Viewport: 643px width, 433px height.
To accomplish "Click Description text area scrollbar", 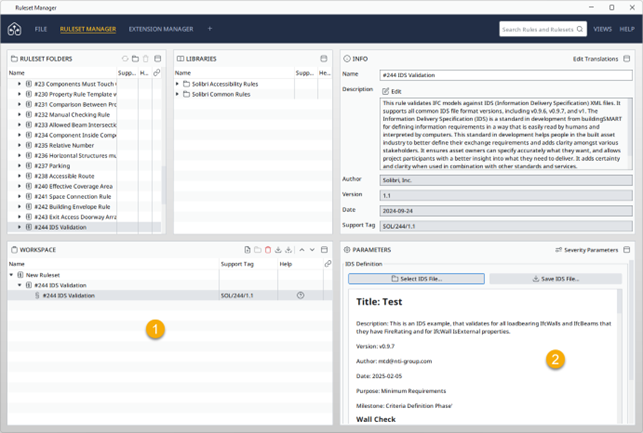I will 629,127.
